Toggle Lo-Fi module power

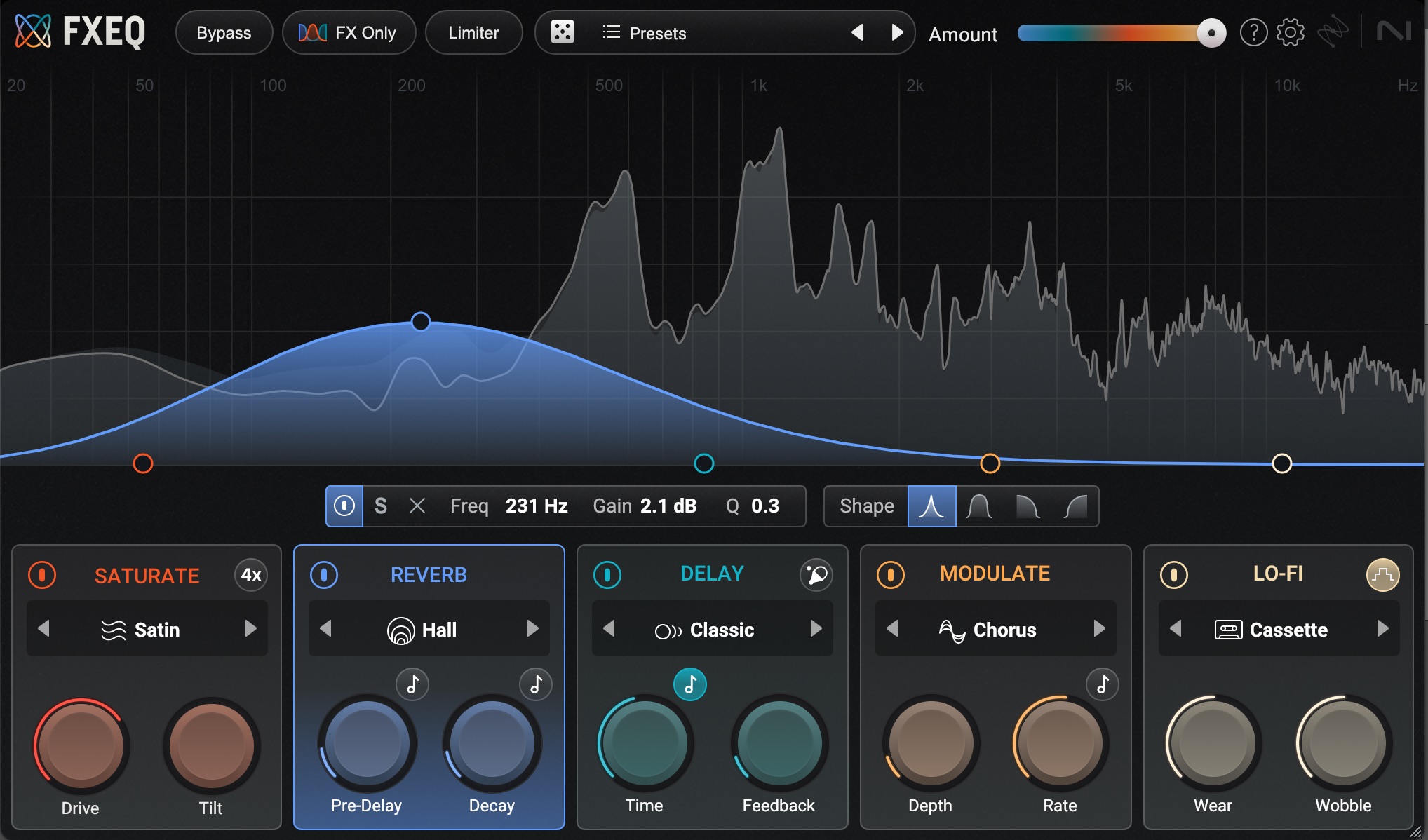tap(1174, 575)
